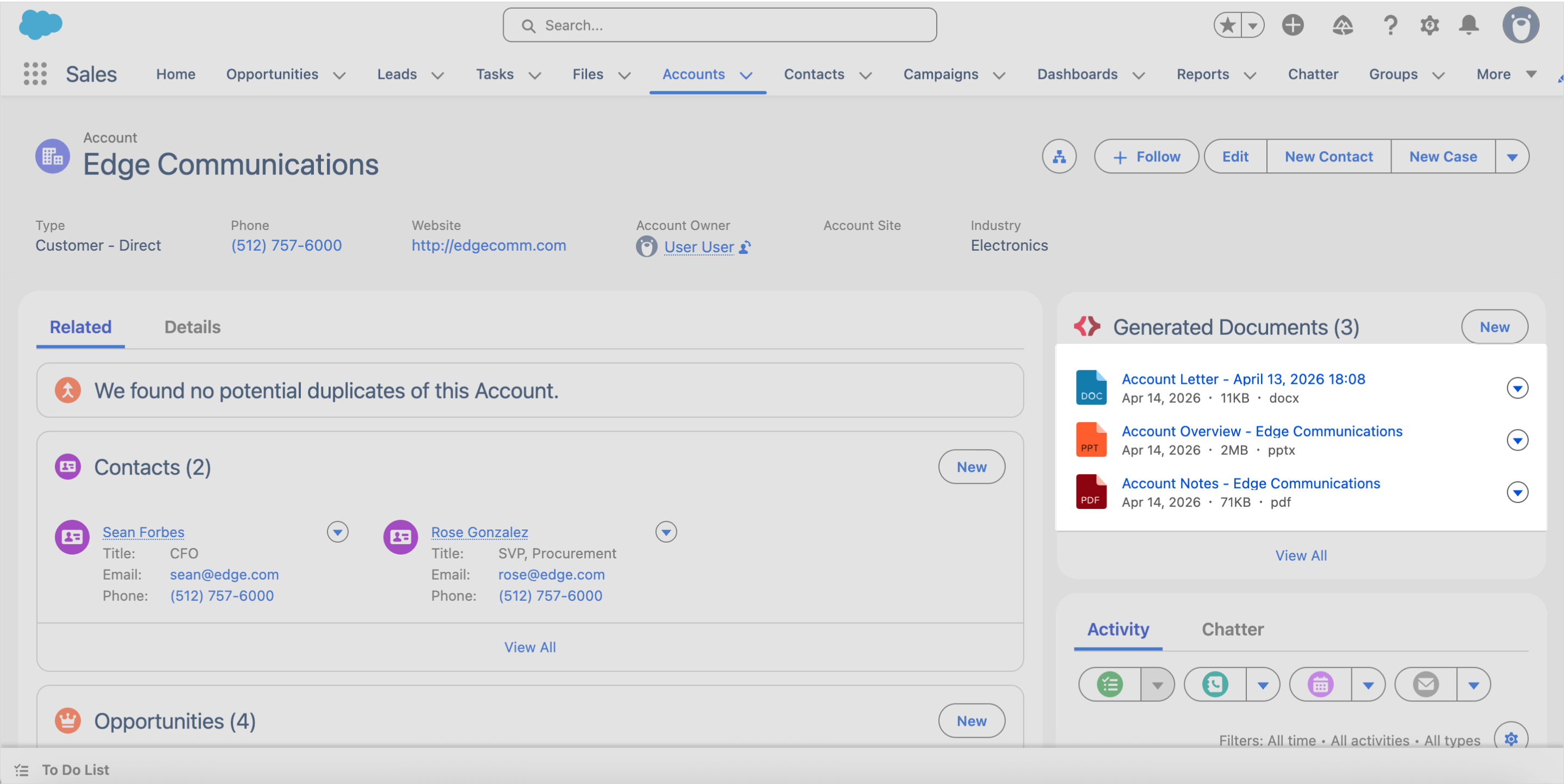Click the Change Owner icon beside User User
The width and height of the screenshot is (1564, 784).
(745, 247)
